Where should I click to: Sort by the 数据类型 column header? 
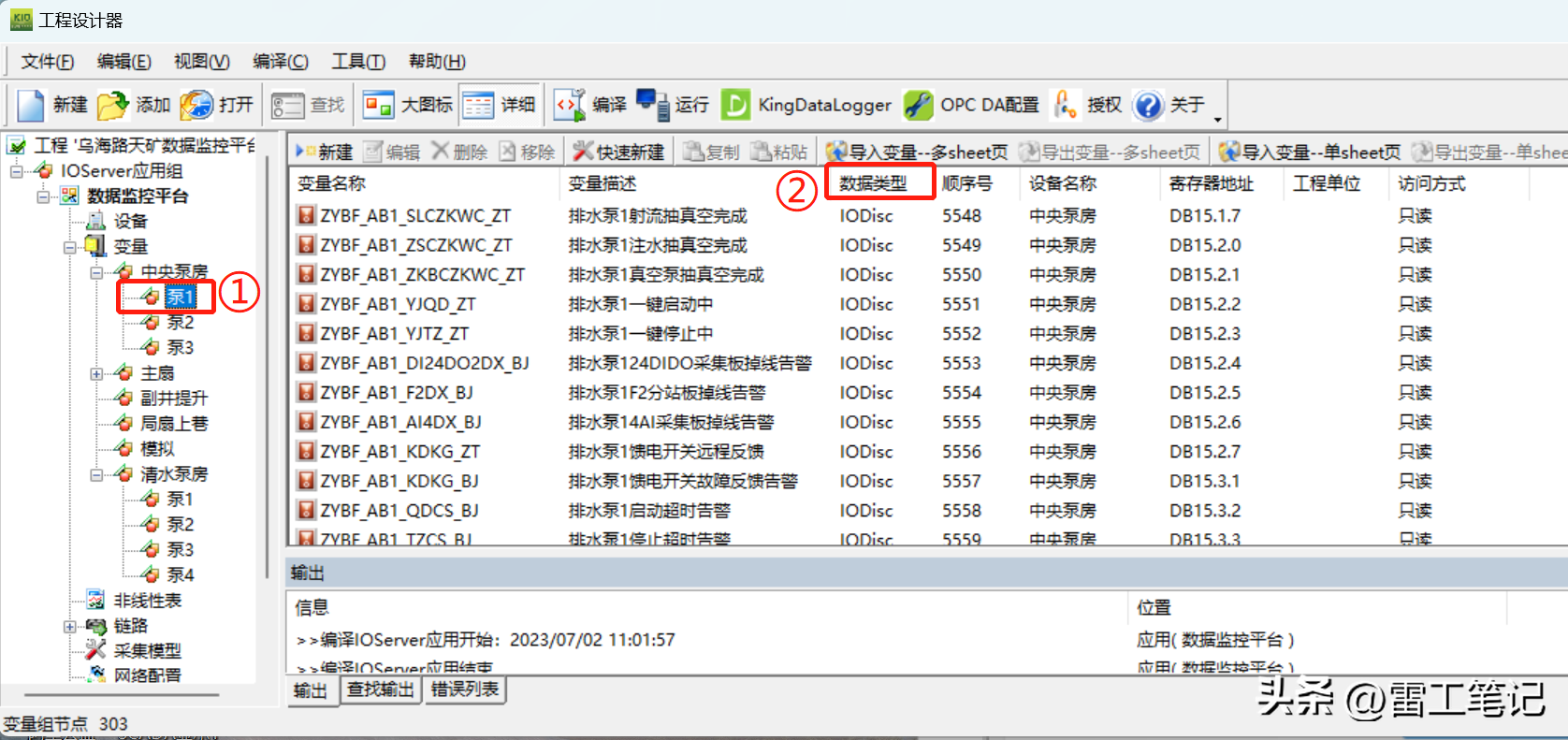[873, 183]
